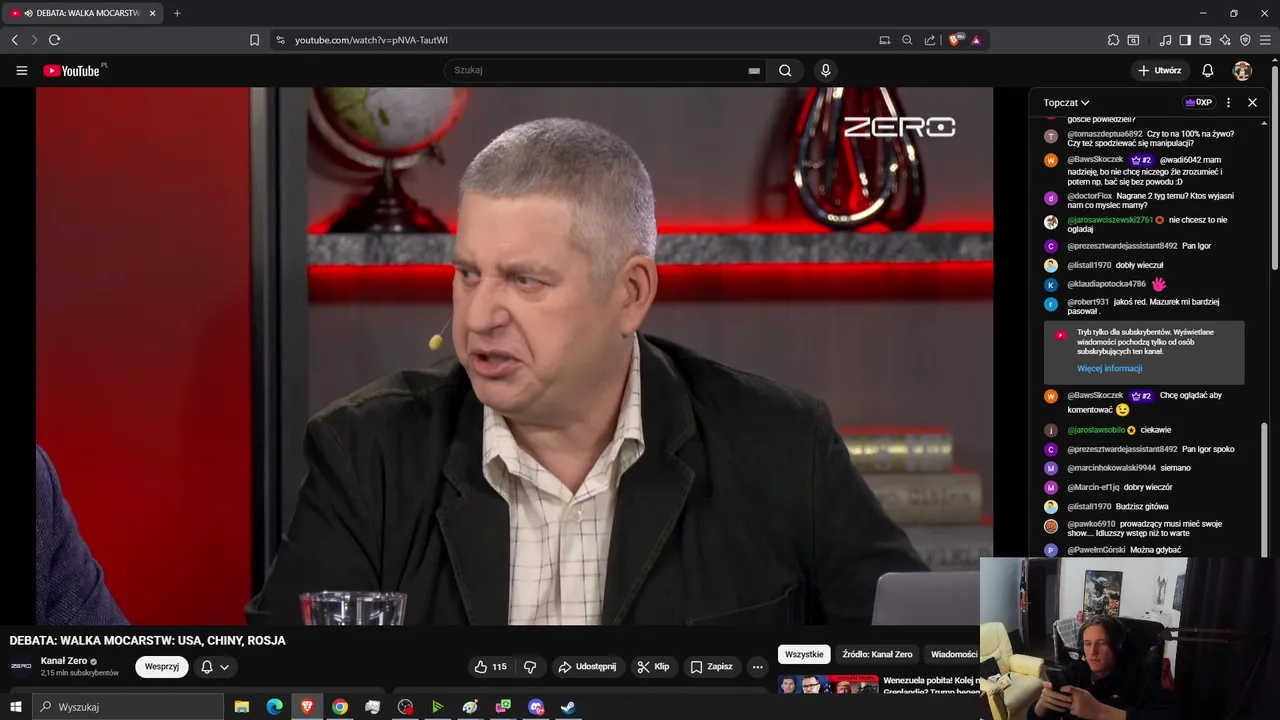
Task: Share this page from address bar
Action: [x=930, y=40]
